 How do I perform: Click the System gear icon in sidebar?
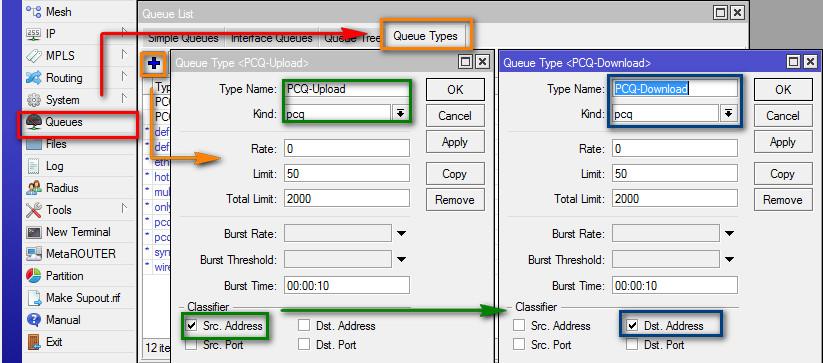34,100
